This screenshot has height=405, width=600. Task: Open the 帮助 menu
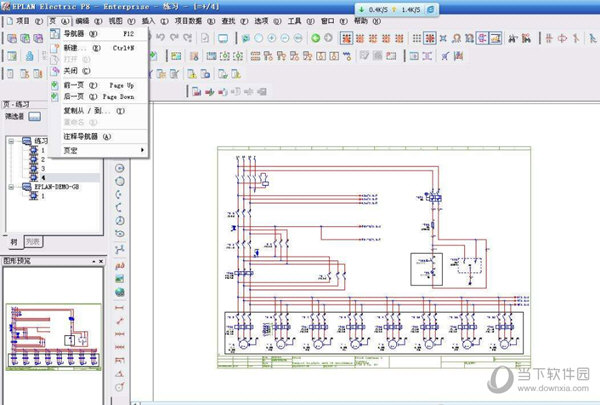coord(367,21)
